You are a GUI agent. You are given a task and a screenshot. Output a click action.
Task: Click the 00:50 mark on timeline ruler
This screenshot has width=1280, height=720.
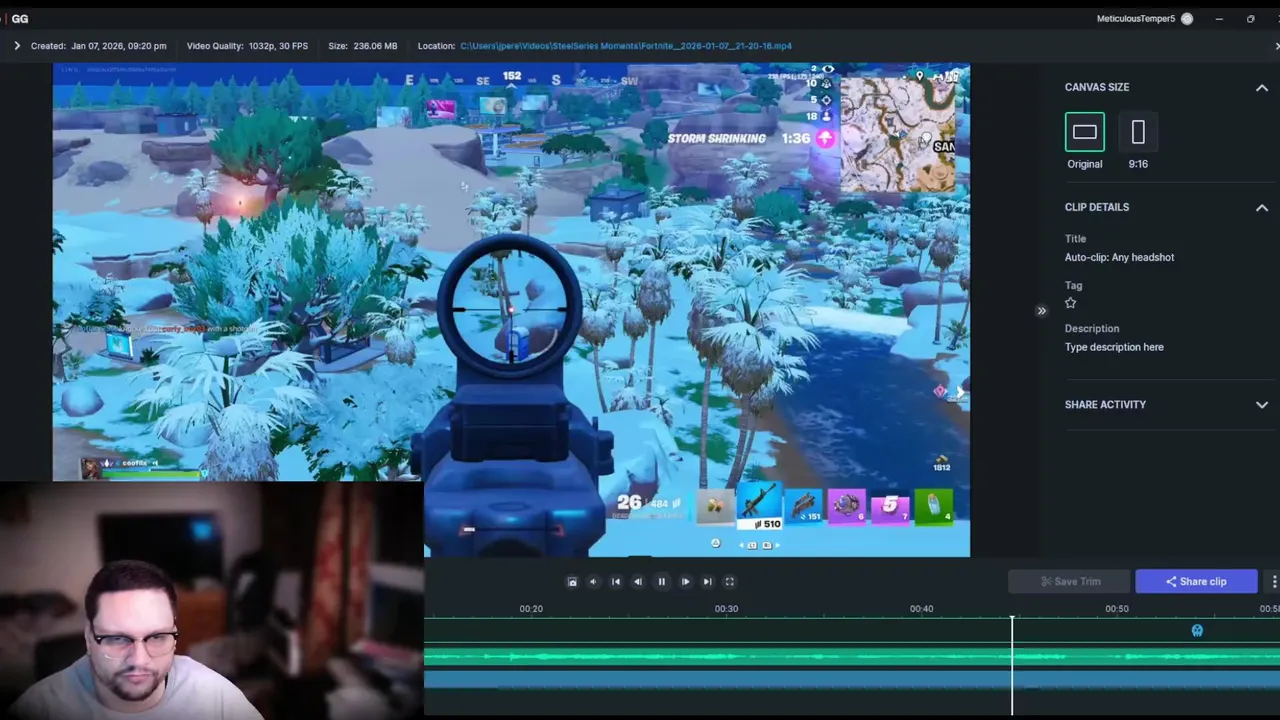[x=1116, y=609]
